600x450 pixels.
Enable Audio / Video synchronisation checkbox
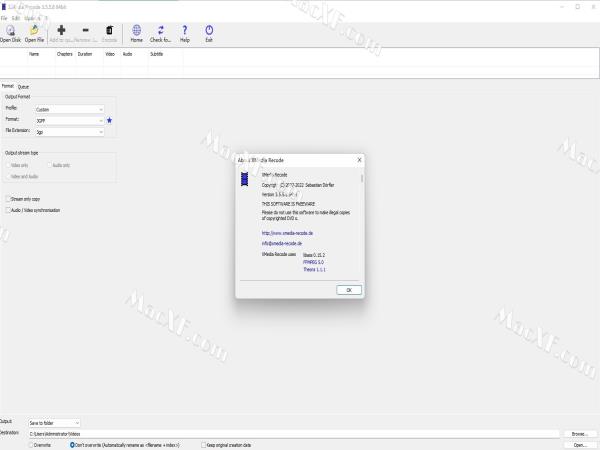(x=8, y=210)
